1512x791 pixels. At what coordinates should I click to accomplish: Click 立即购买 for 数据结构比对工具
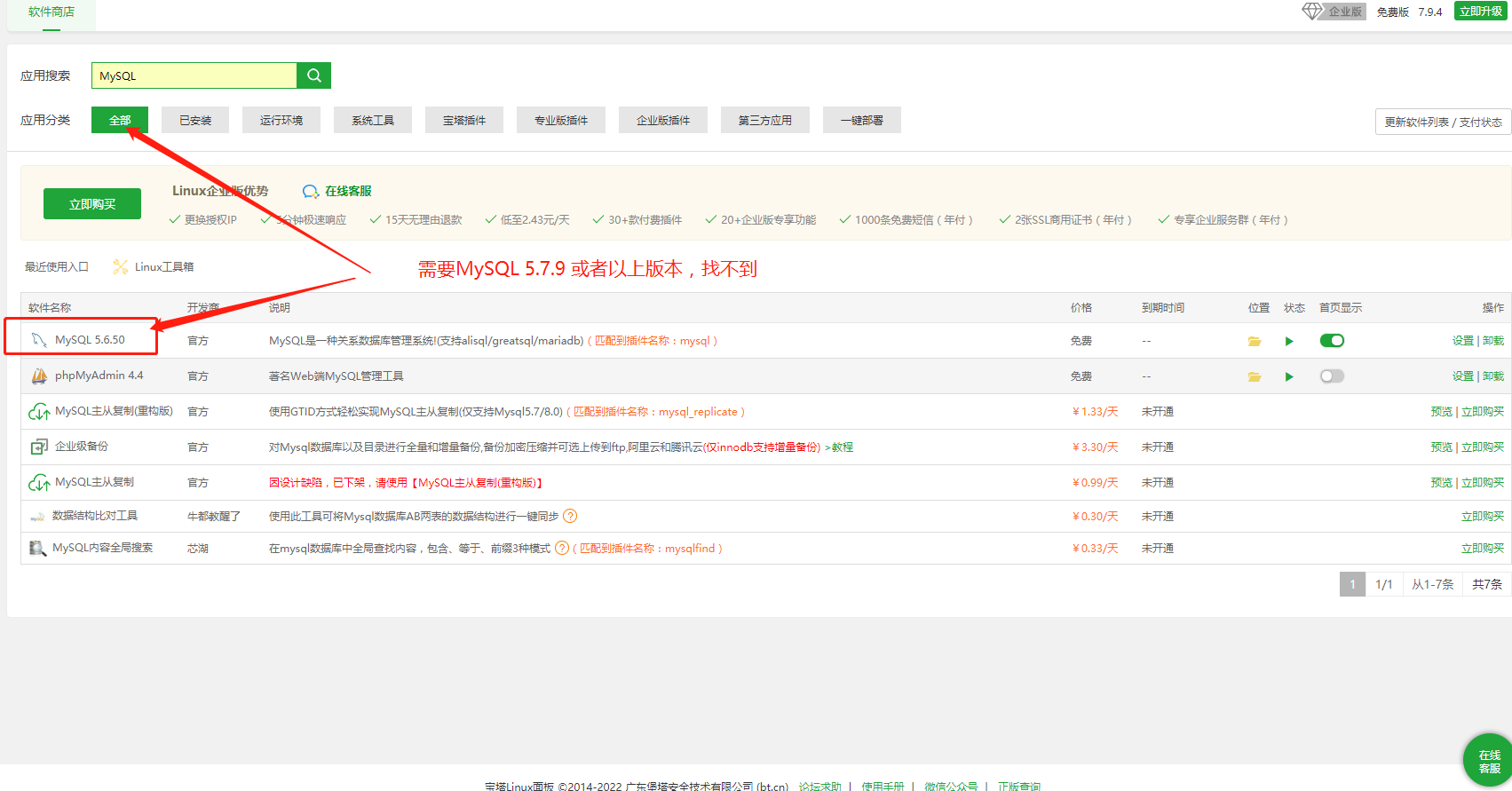coord(1483,517)
